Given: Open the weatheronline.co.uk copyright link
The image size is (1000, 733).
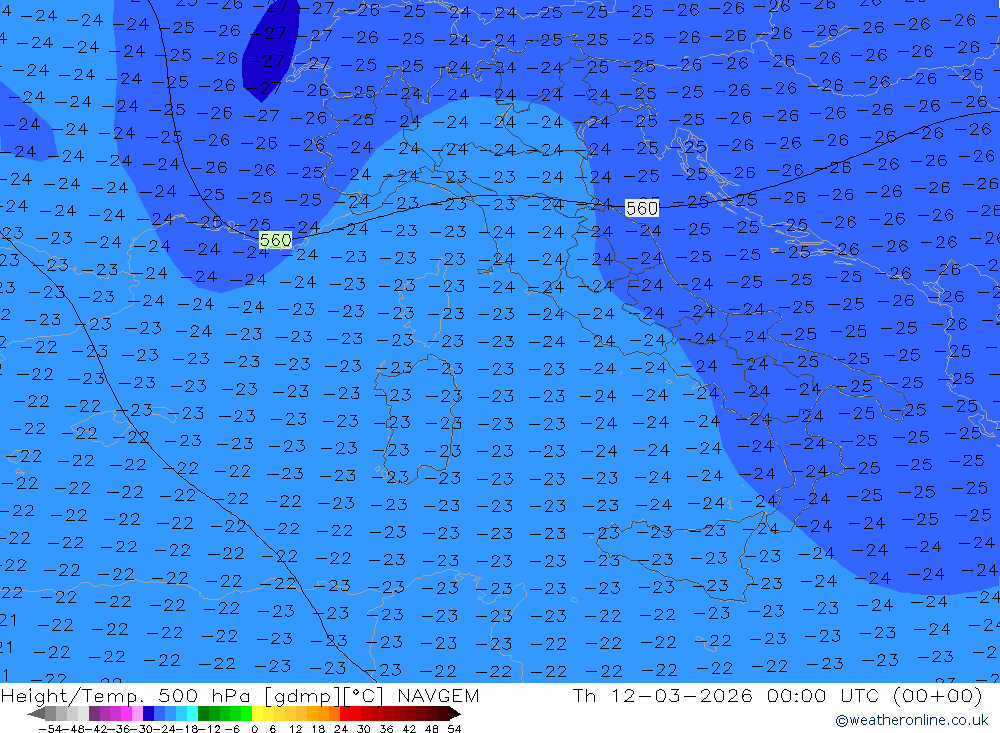Looking at the screenshot, I should 911,720.
